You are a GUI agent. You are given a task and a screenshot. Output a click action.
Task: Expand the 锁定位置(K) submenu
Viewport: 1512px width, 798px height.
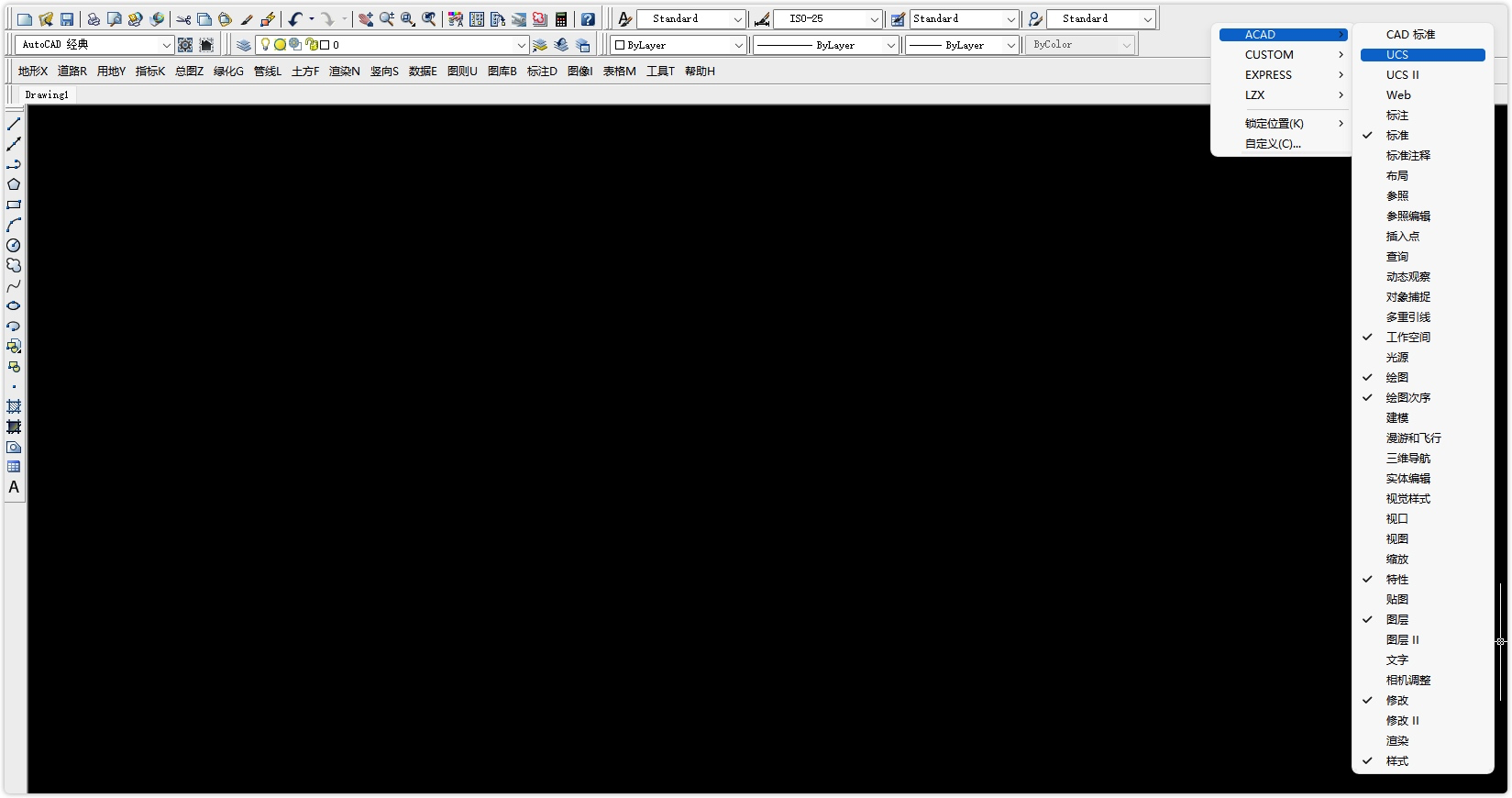point(1284,124)
